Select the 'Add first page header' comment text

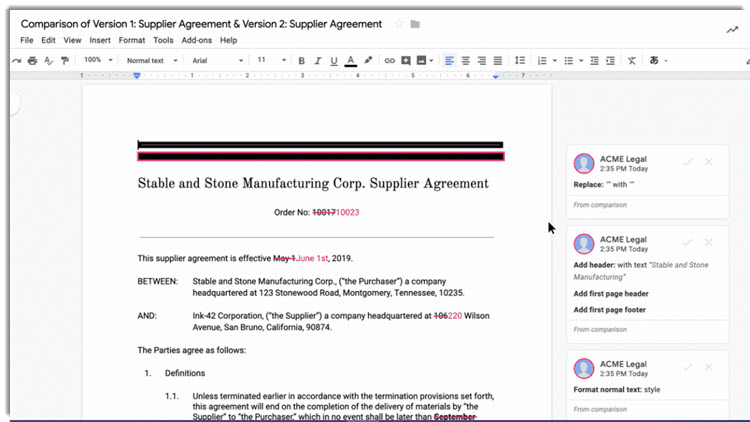[x=611, y=294]
